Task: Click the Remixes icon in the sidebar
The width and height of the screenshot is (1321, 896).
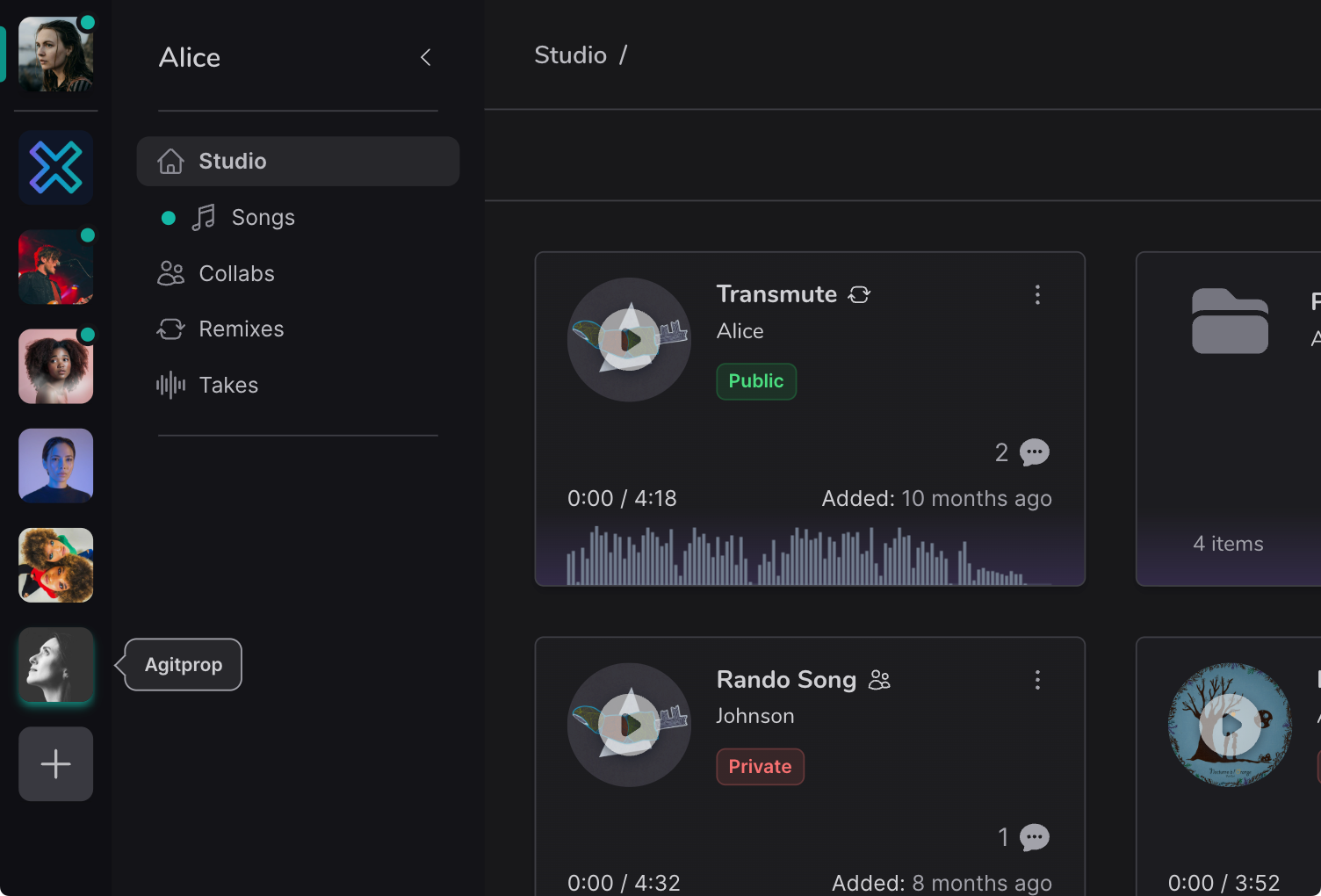Action: 170,329
